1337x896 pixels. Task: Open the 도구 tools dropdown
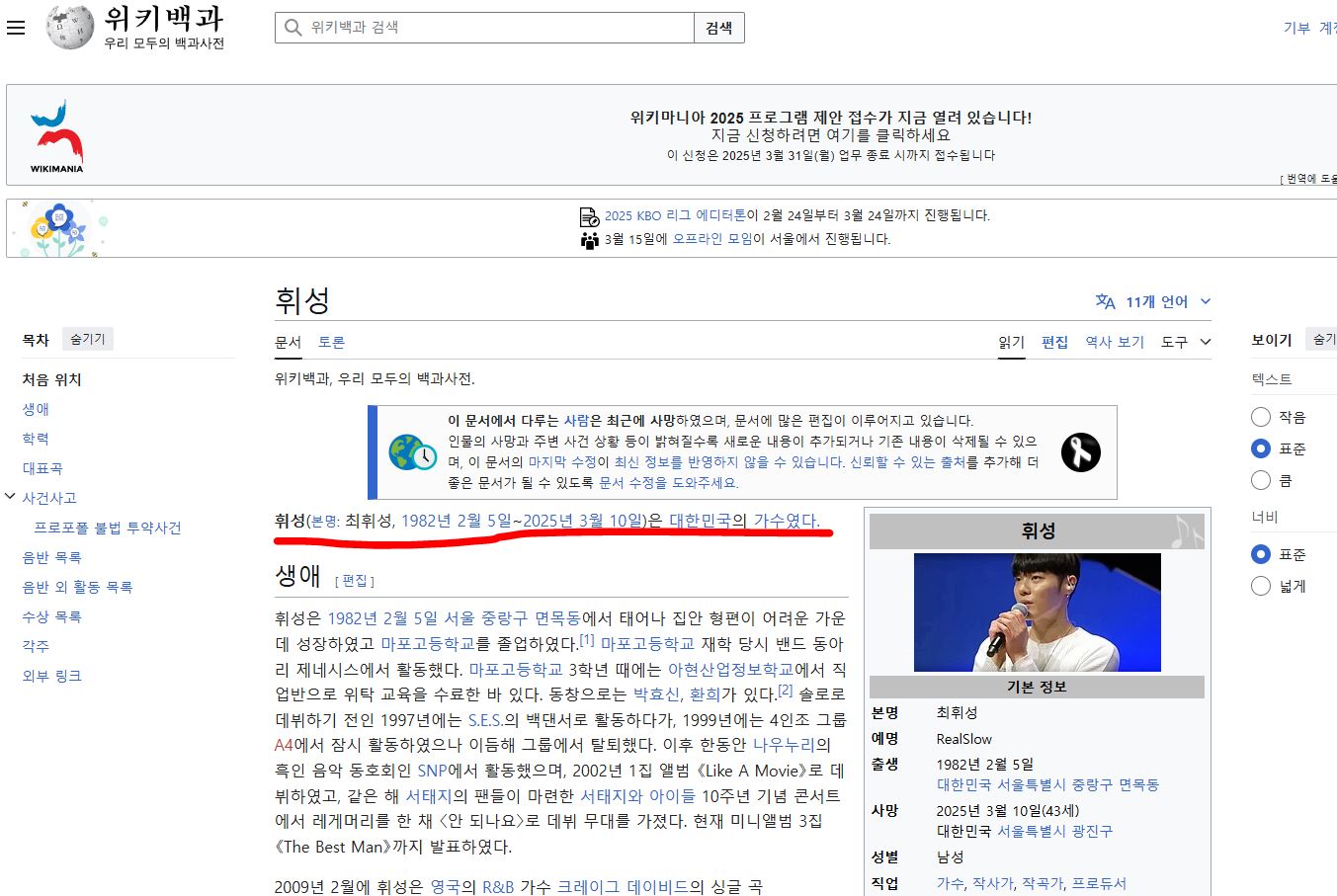[1186, 342]
